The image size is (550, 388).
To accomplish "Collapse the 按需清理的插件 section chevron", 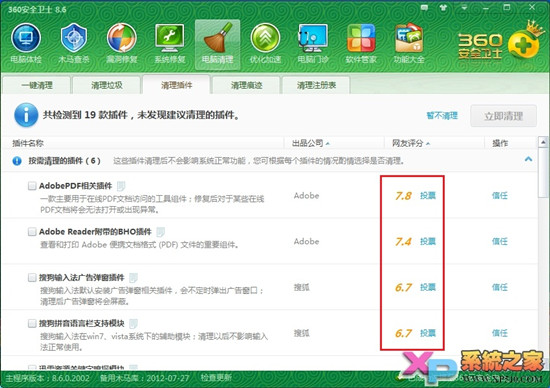I will click(x=528, y=159).
